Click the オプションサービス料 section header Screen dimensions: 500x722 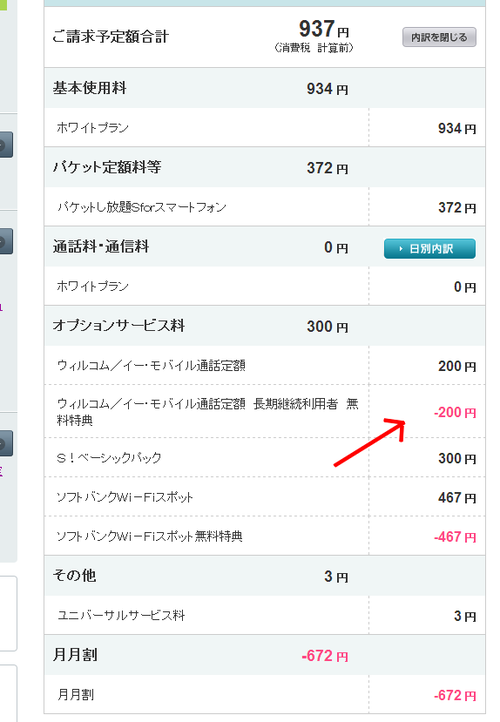point(265,326)
